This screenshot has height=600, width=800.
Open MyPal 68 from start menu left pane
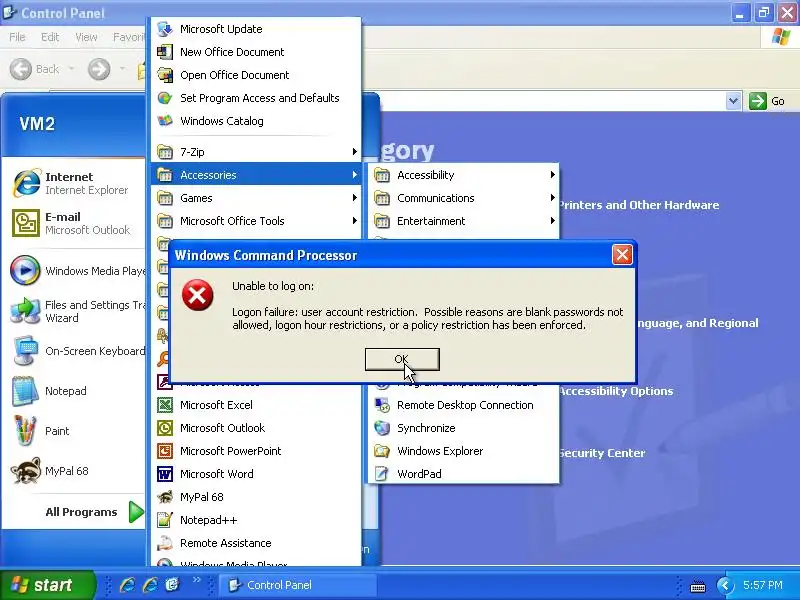click(x=74, y=470)
